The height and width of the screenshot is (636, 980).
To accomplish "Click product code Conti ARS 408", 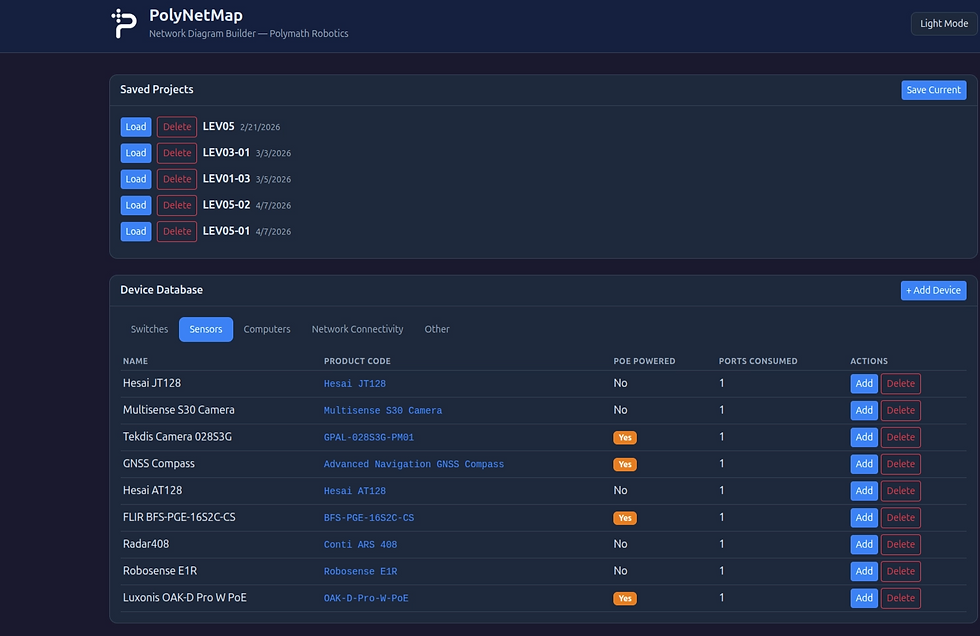I will pyautogui.click(x=360, y=545).
